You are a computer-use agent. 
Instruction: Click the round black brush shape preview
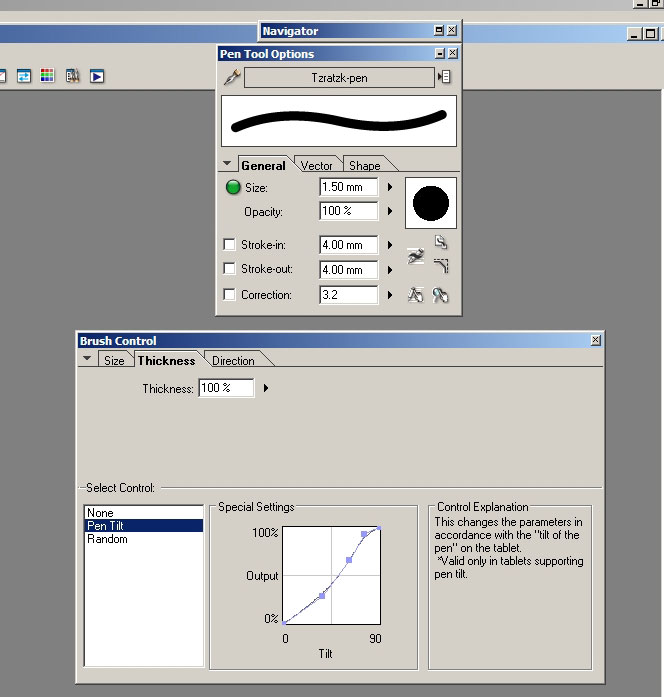[x=431, y=203]
